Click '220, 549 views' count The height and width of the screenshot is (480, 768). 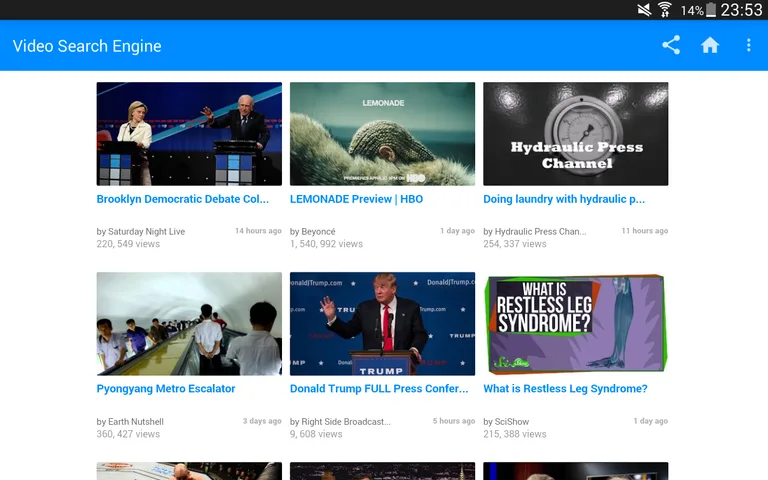tap(128, 244)
